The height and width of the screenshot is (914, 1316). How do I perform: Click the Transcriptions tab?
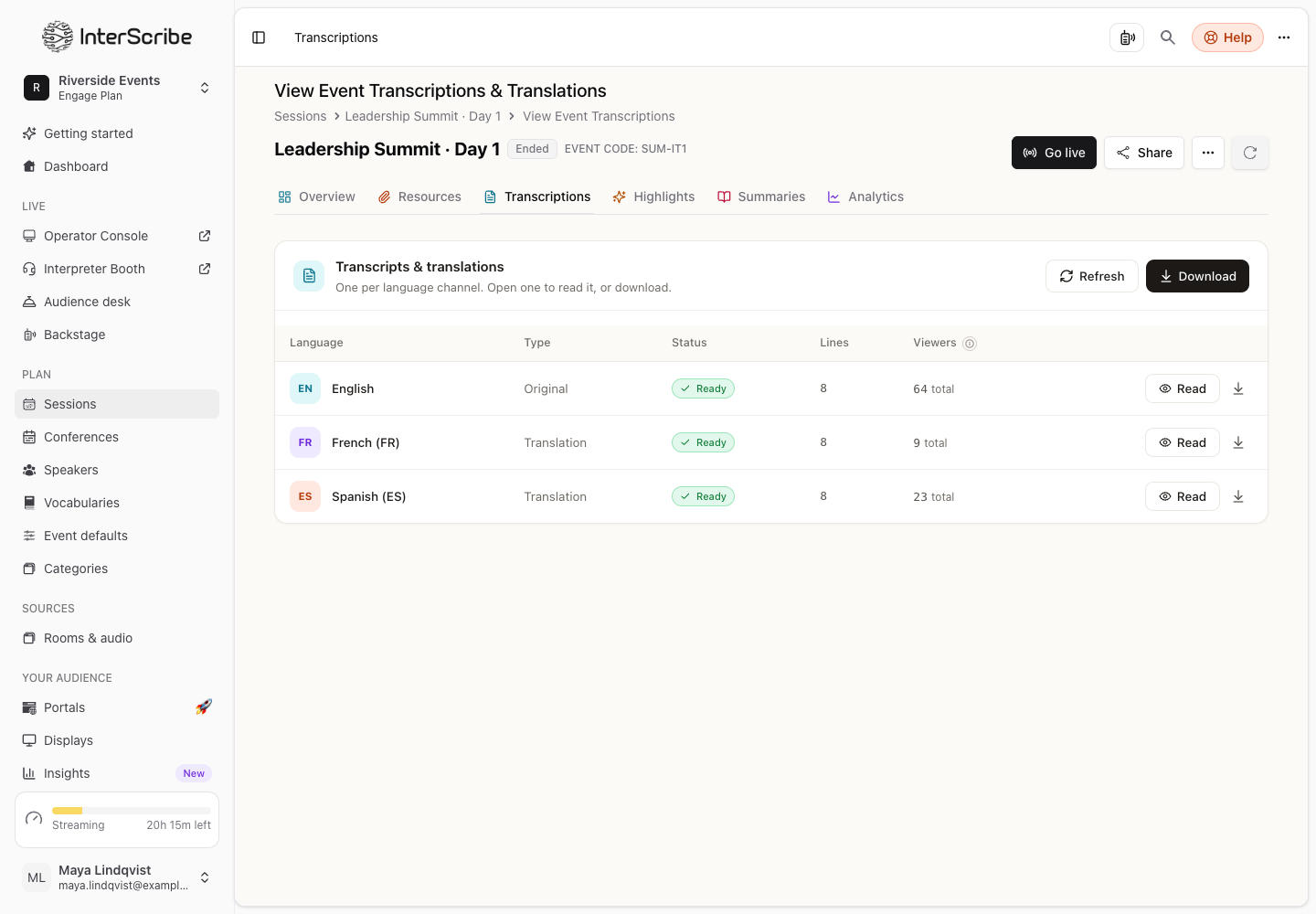(537, 197)
